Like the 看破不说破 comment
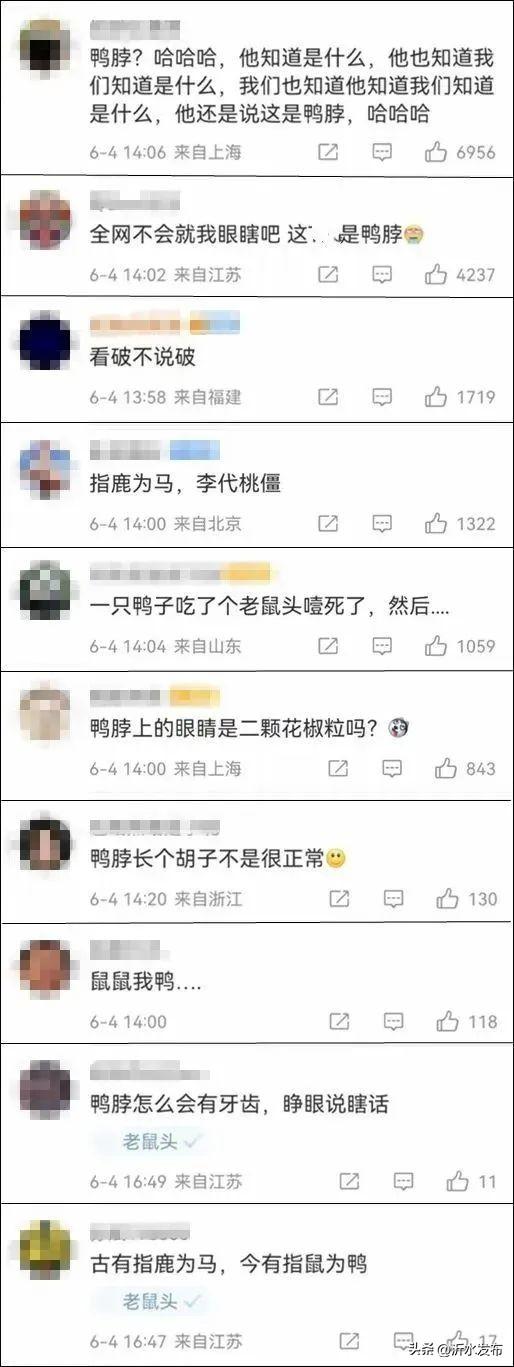This screenshot has width=514, height=1367. (x=435, y=397)
